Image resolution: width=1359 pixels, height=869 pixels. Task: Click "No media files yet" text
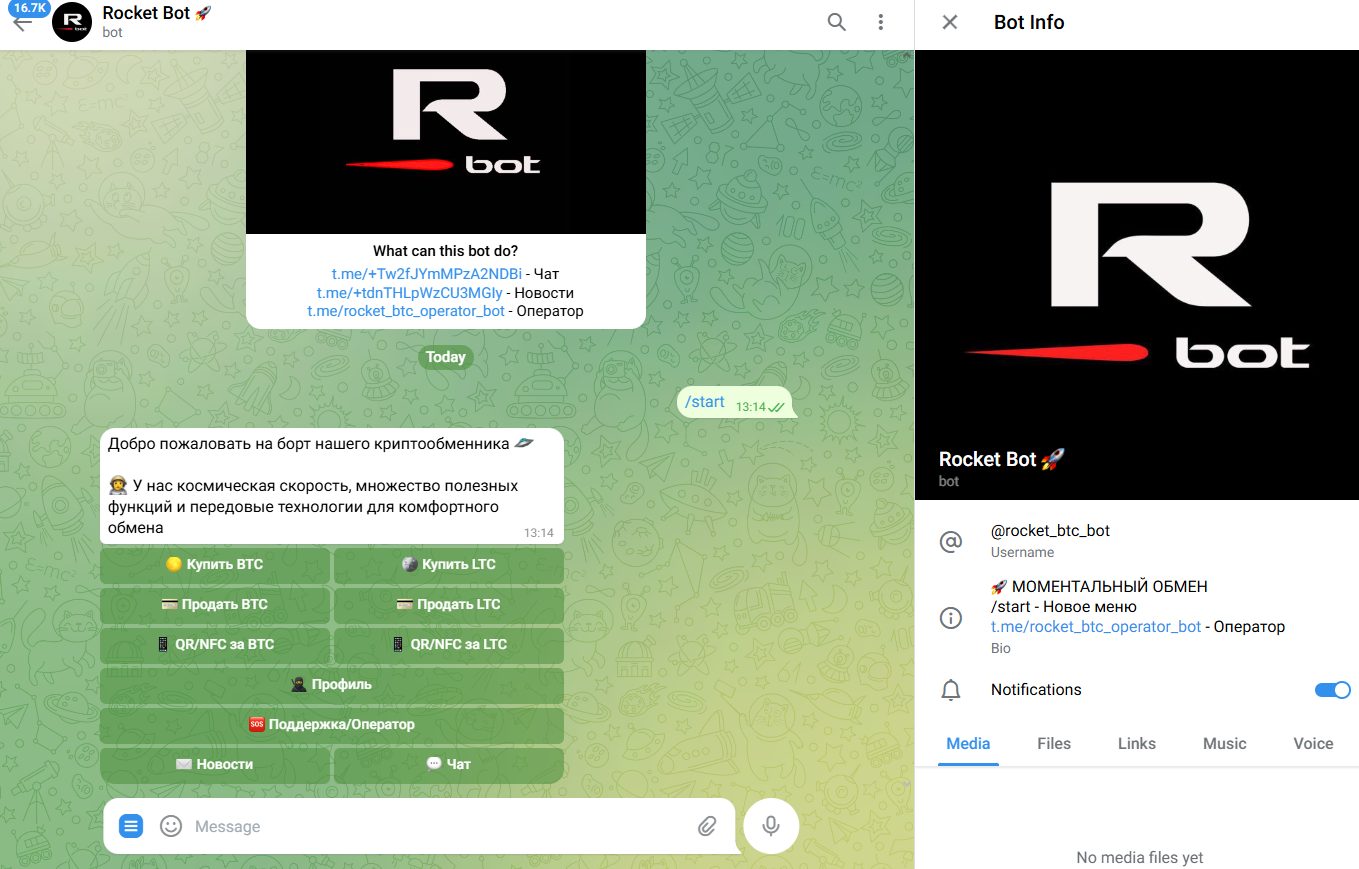1140,857
